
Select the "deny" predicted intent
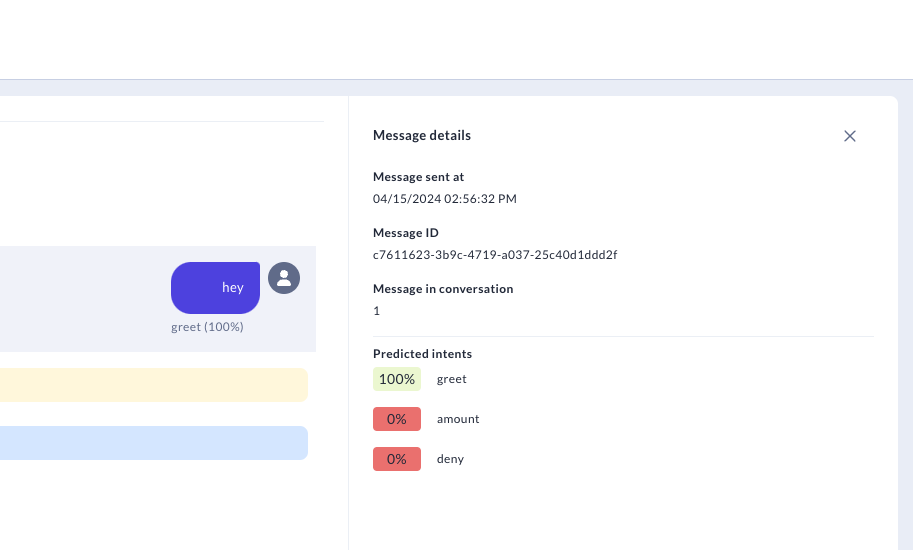450,459
